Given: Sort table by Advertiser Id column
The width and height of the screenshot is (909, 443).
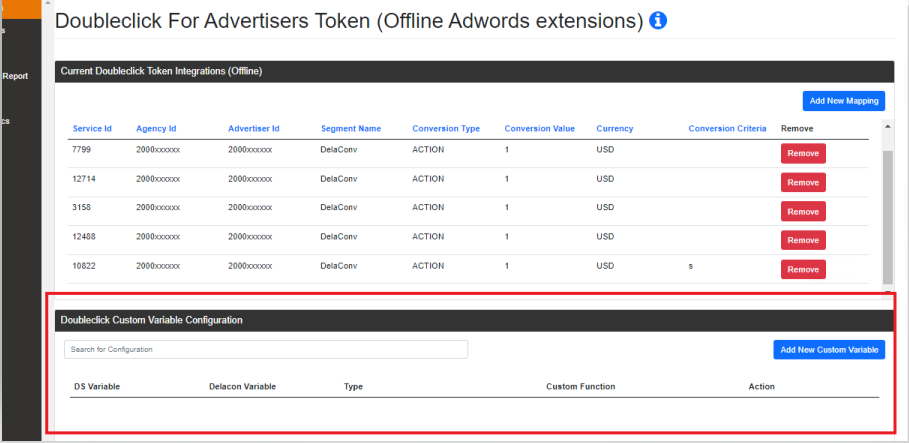Looking at the screenshot, I should pos(254,129).
